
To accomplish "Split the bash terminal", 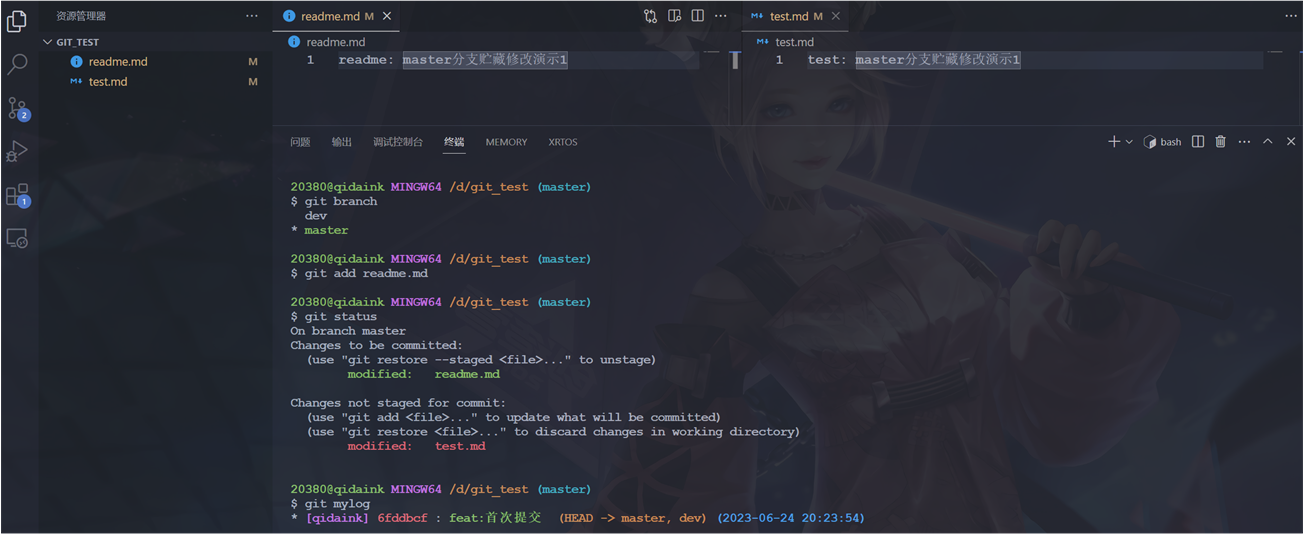I will pyautogui.click(x=1198, y=142).
